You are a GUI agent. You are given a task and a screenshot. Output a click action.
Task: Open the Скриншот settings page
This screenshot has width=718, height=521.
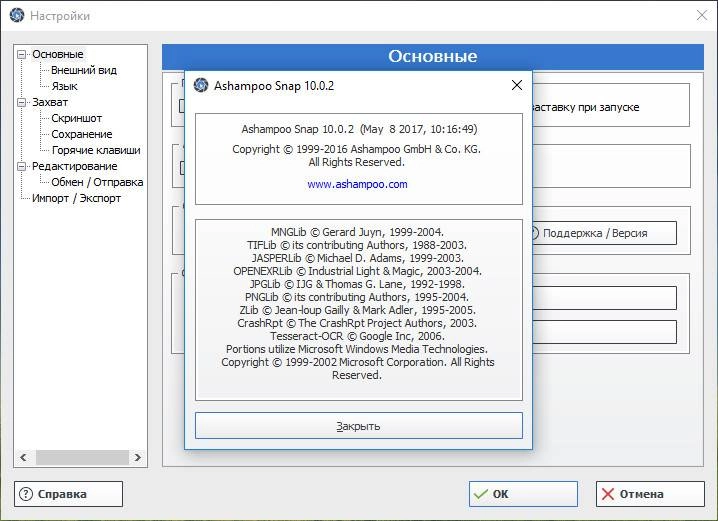(76, 118)
